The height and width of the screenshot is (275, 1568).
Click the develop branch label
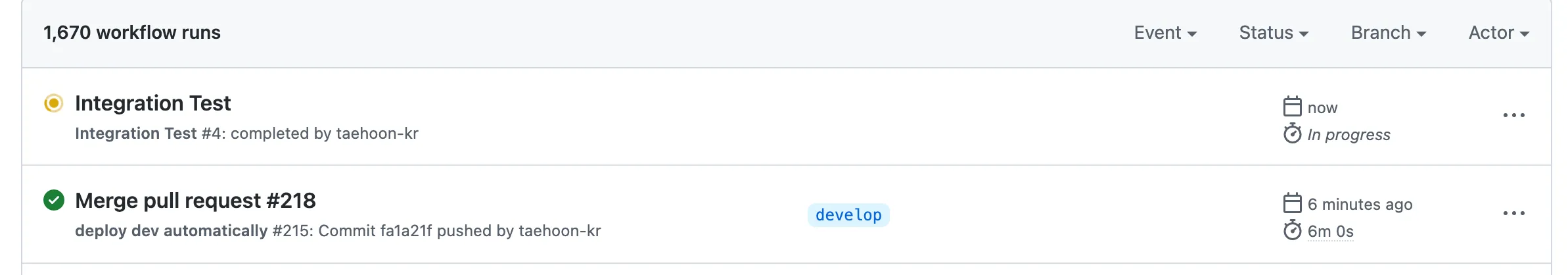click(848, 215)
